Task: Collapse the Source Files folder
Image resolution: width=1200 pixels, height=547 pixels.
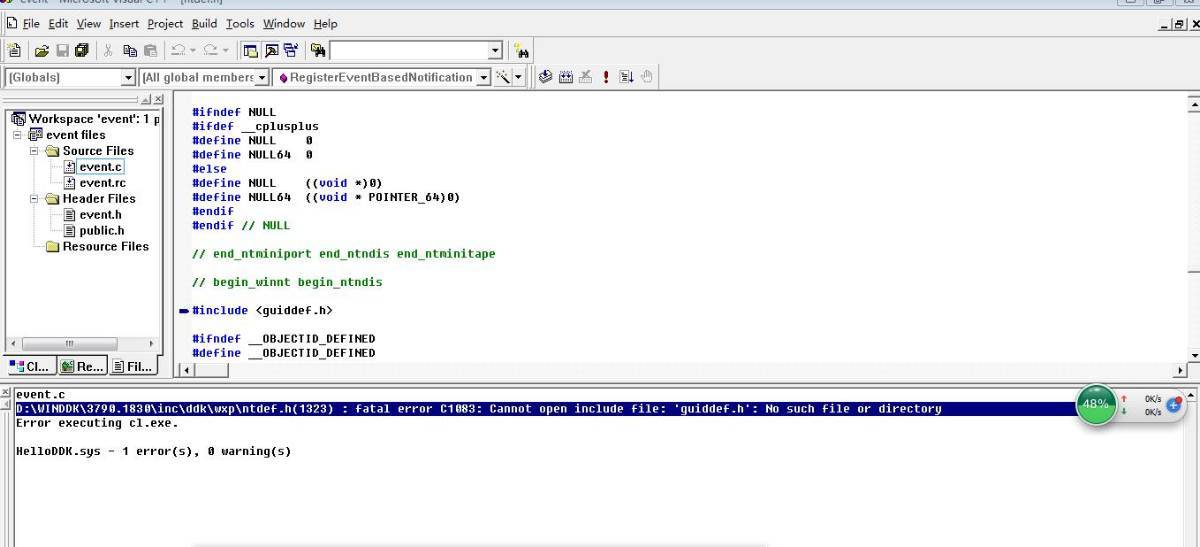Action: tap(33, 151)
